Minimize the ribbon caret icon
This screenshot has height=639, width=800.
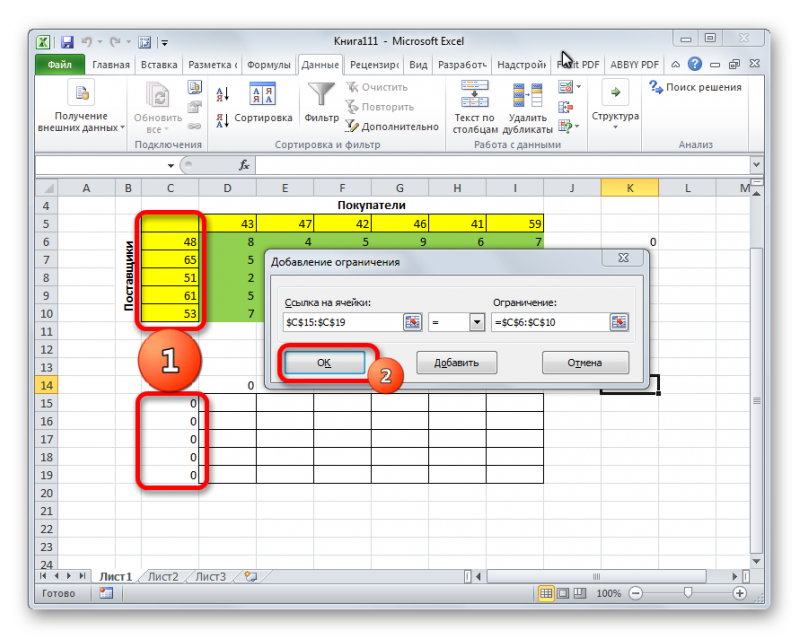(676, 64)
